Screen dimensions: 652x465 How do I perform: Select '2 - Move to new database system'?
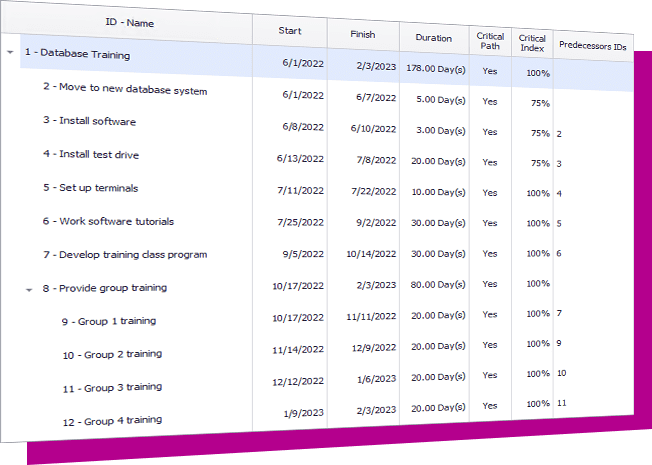pos(125,89)
